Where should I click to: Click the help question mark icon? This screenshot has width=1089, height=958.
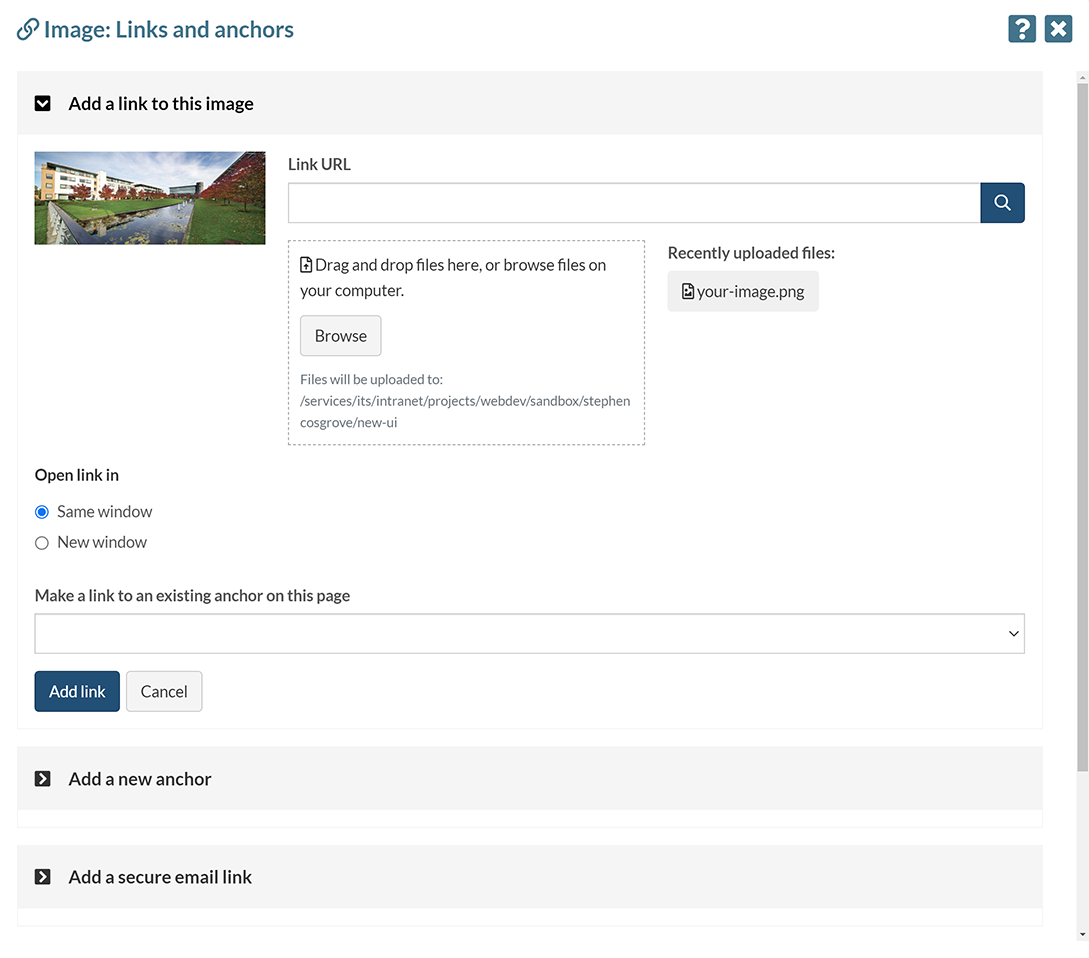point(1021,29)
